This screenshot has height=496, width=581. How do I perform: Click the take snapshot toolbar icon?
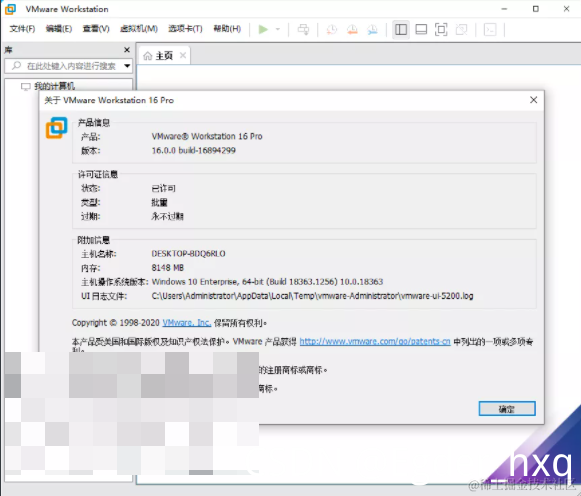332,29
